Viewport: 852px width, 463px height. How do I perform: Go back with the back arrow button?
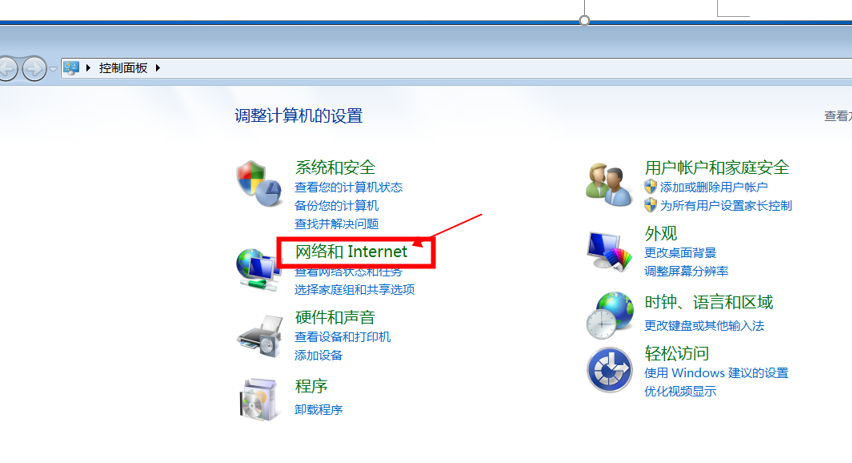8,69
